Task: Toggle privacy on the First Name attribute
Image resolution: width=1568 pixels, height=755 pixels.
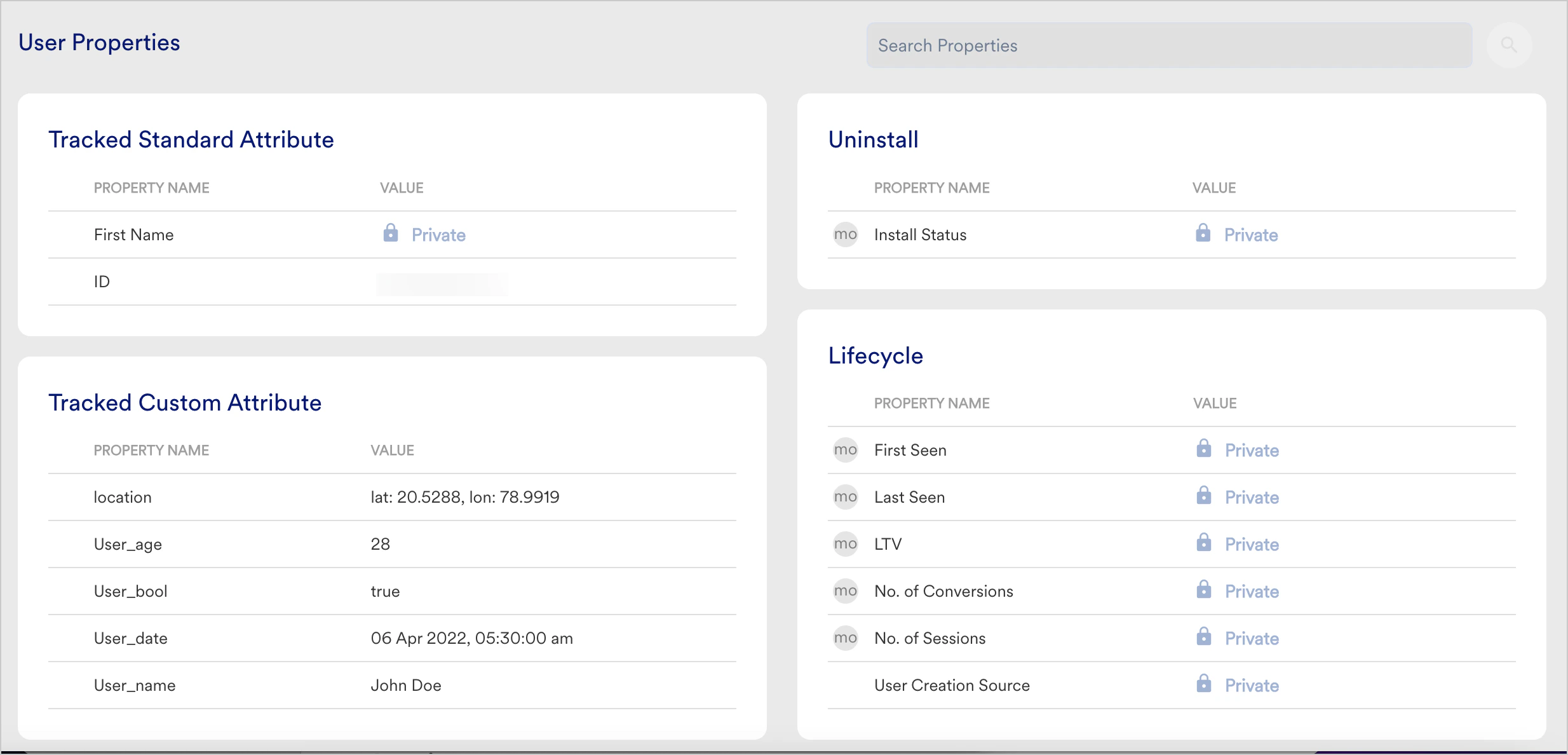Action: (438, 234)
